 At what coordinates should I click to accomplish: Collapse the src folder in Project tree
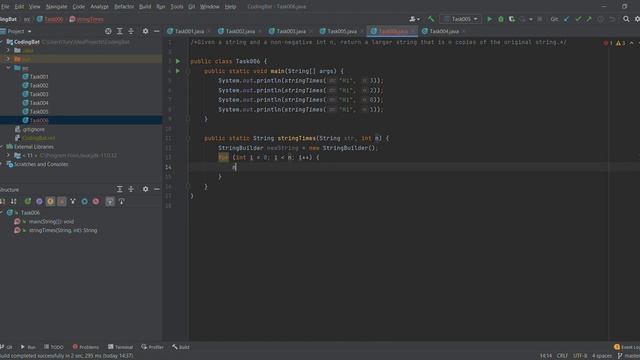coord(8,68)
